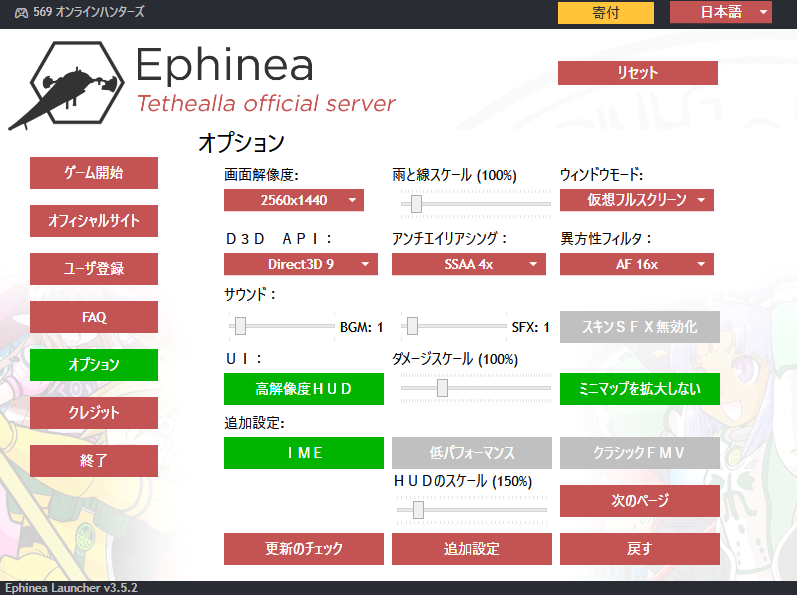Click the 'UI:' section label
Screen dimensions: 797x595
point(243,359)
